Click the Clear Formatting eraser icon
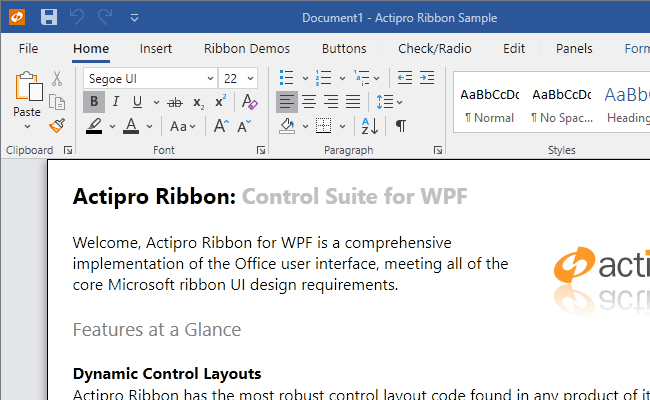650x400 pixels. [249, 102]
